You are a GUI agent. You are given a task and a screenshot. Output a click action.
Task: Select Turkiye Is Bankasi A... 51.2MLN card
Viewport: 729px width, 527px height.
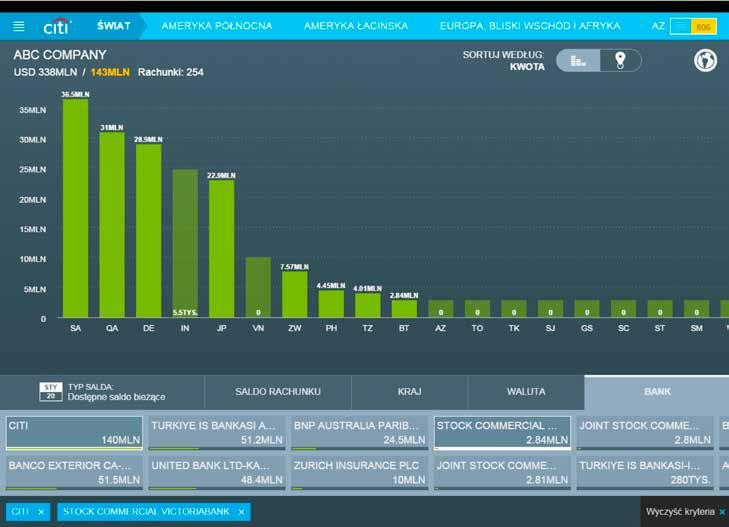217,433
